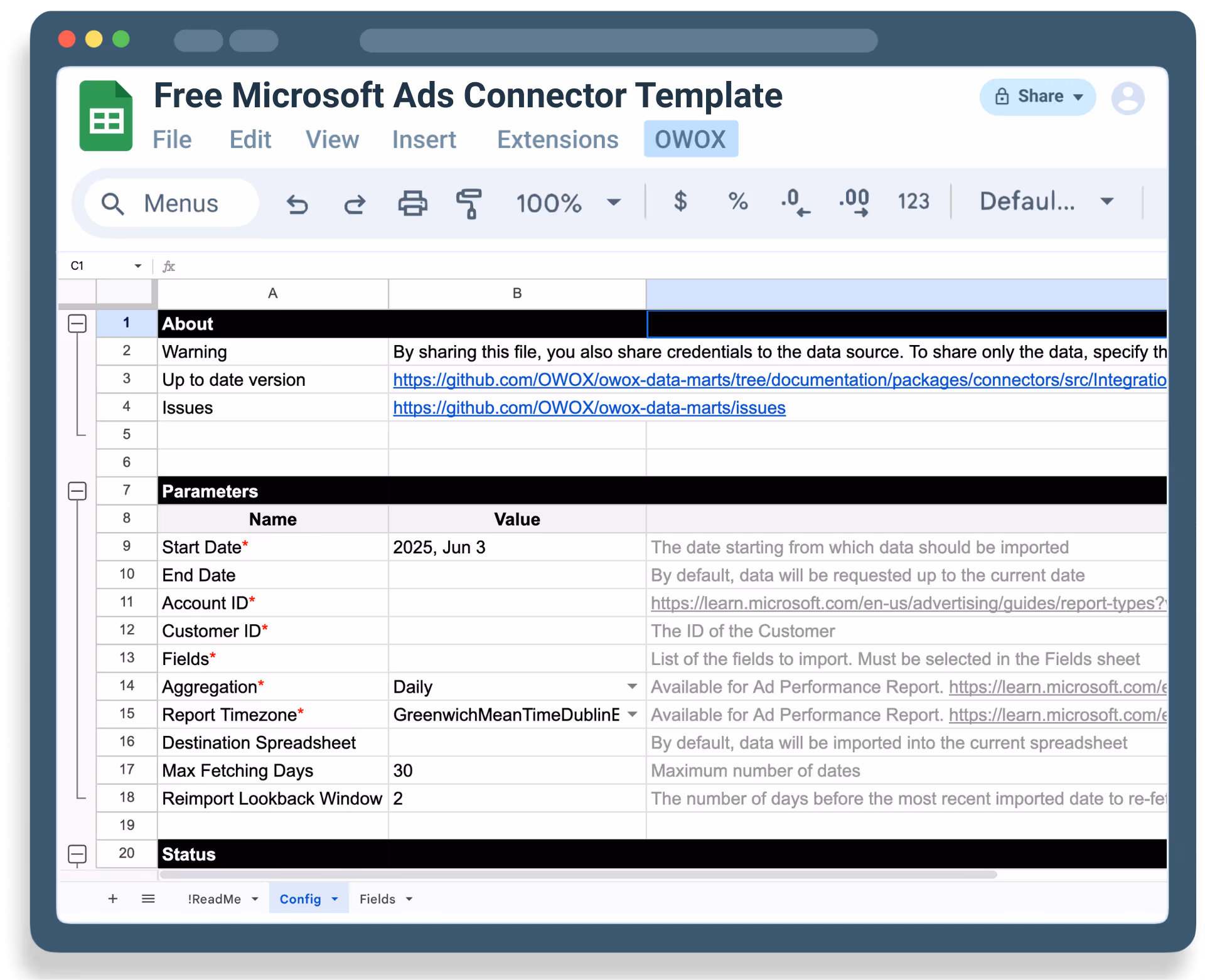Collapse the Parameters row group
This screenshot has width=1205, height=980.
point(77,491)
